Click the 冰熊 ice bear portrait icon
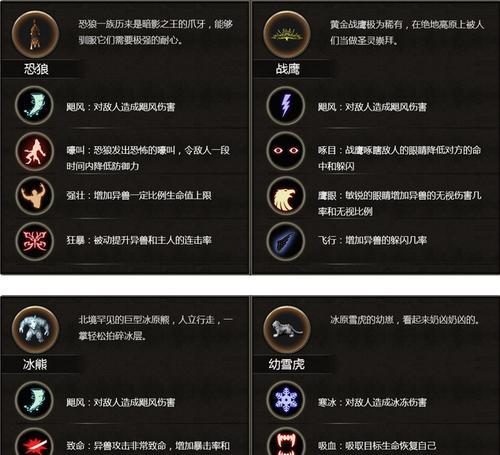The image size is (500, 455). pyautogui.click(x=35, y=329)
